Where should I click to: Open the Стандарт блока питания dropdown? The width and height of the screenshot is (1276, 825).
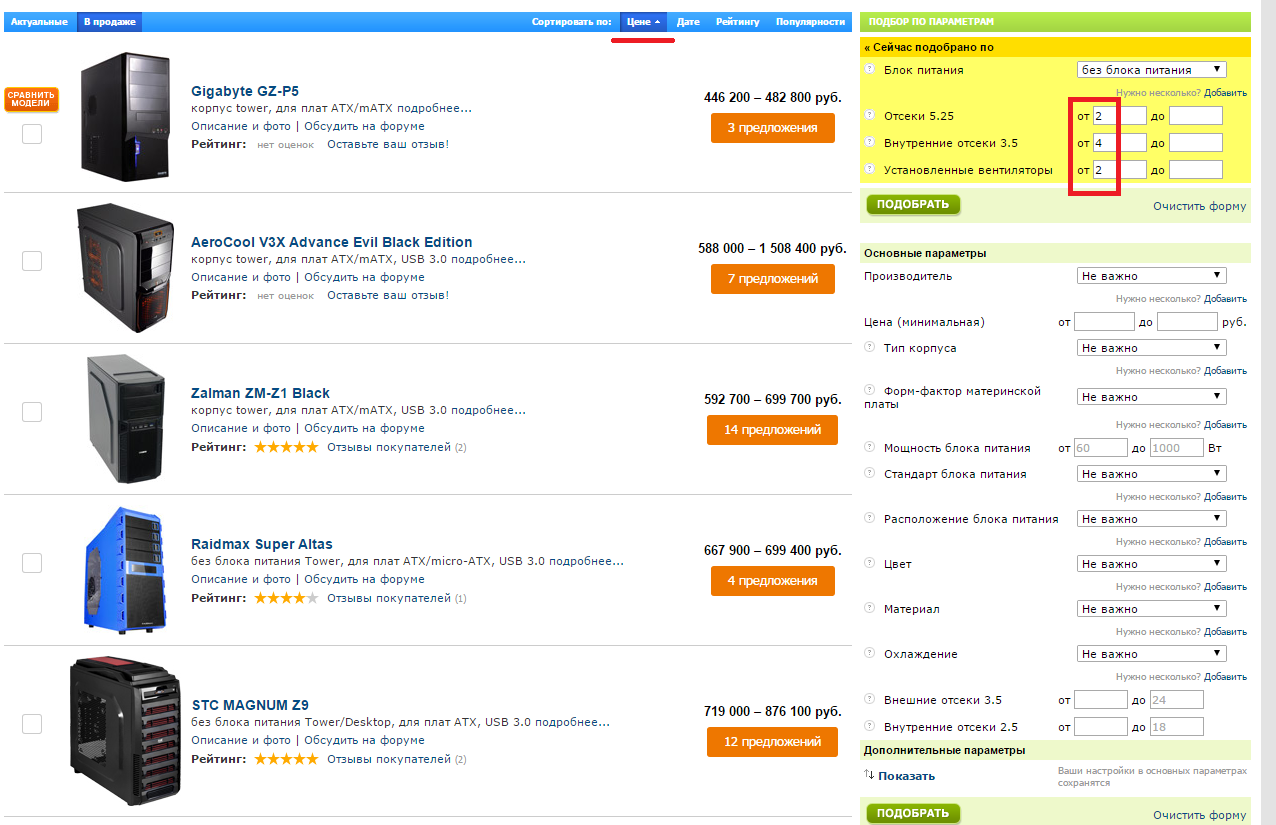point(1152,474)
